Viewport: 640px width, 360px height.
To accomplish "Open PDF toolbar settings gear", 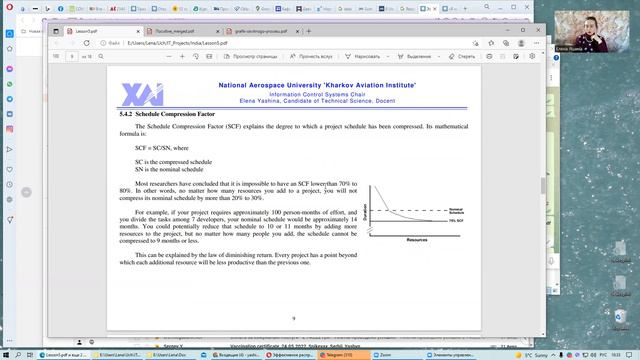I will coord(532,56).
